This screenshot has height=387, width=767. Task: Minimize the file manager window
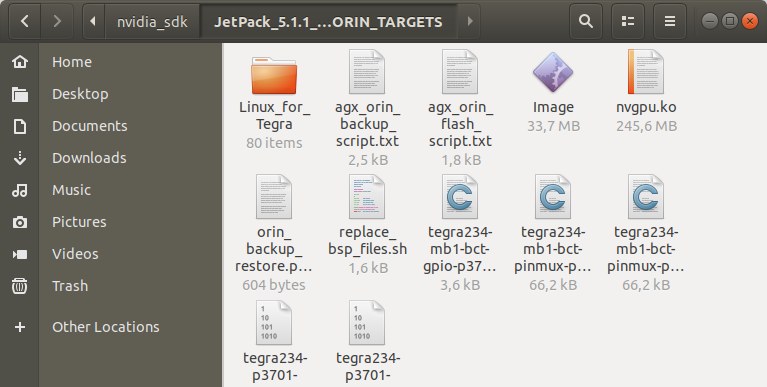710,21
